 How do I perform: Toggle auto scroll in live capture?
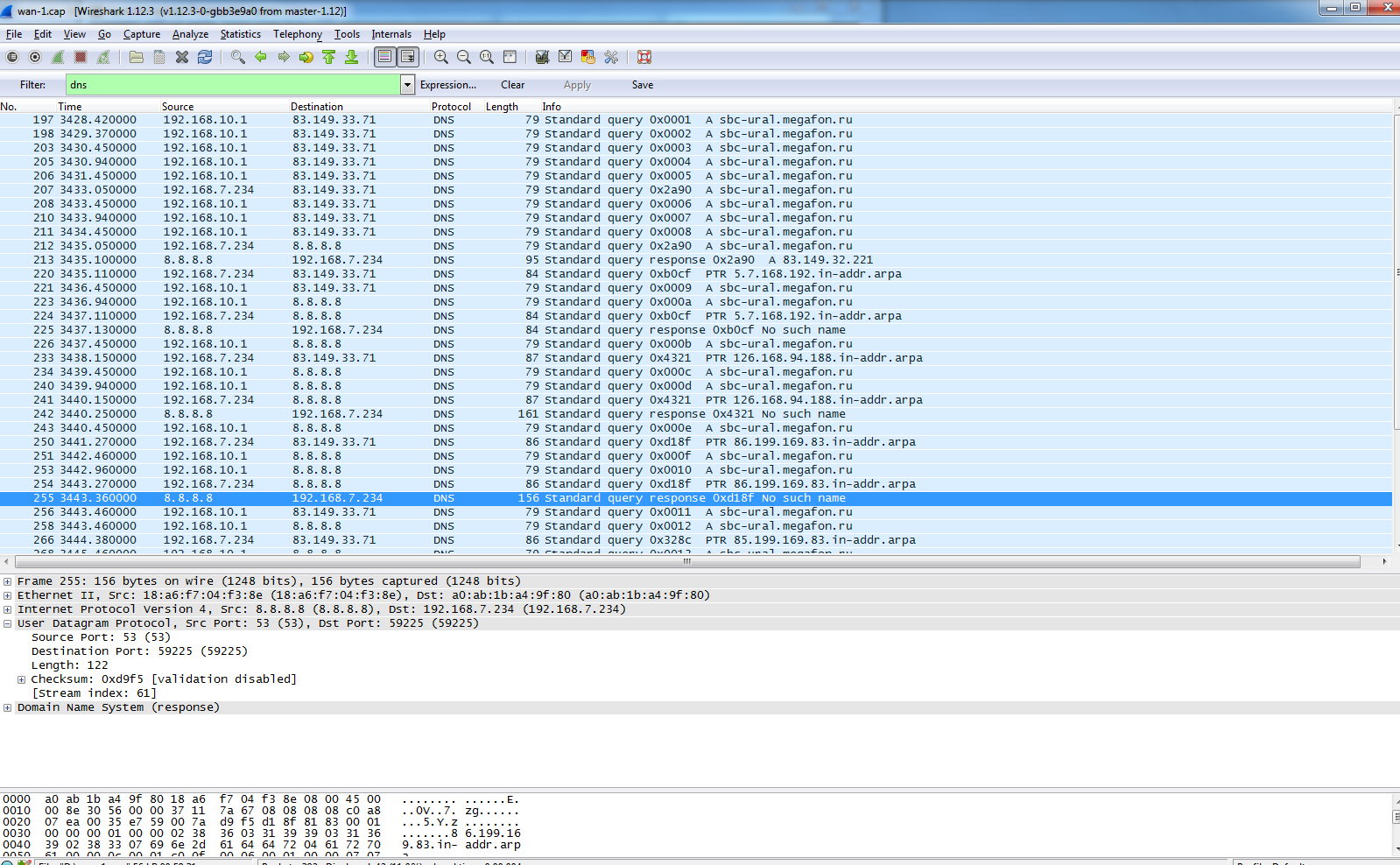408,57
